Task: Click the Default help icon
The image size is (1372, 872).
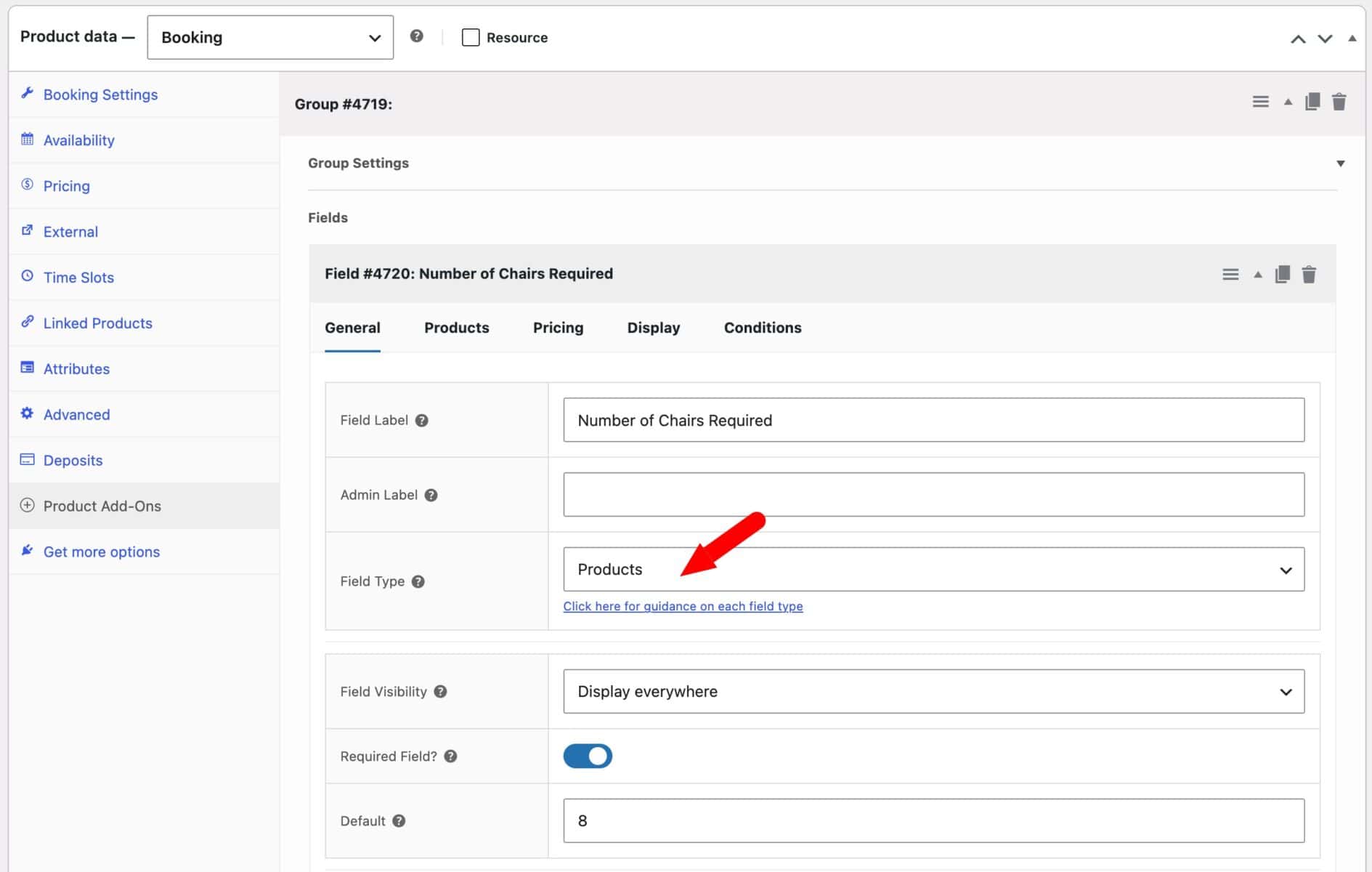Action: (x=399, y=821)
